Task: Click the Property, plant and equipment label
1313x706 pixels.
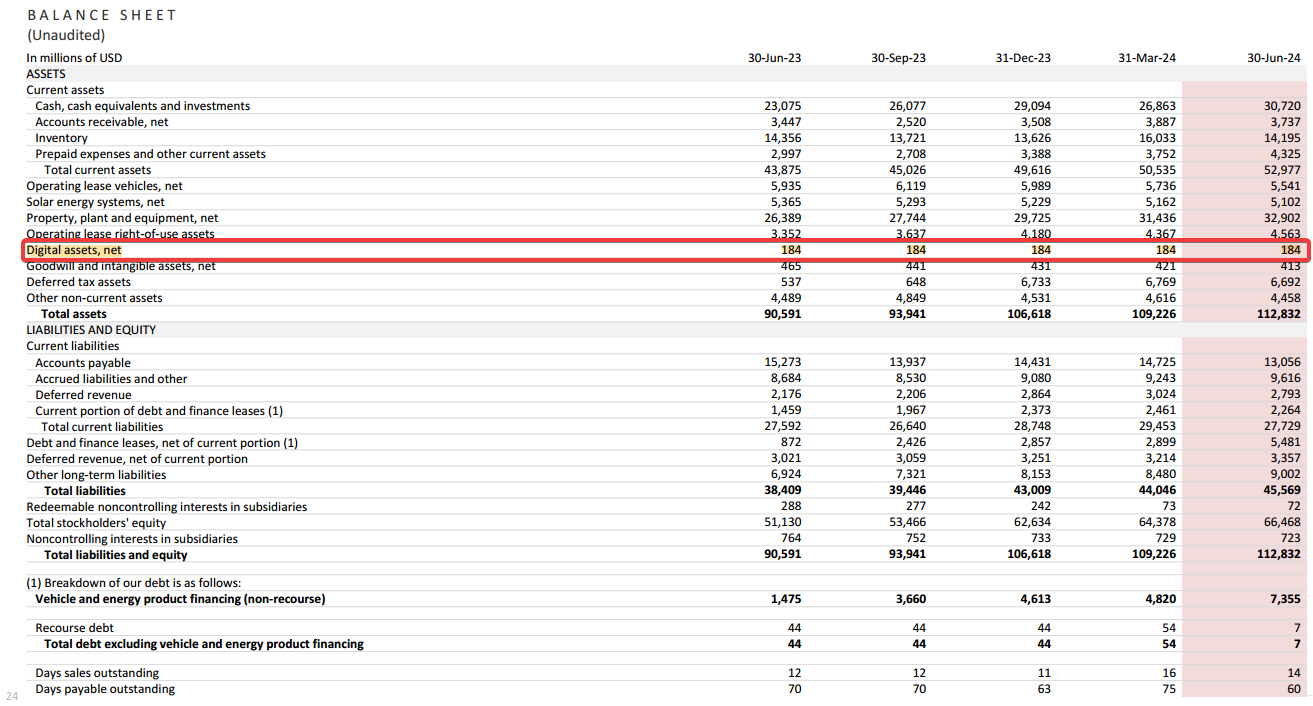Action: point(122,218)
